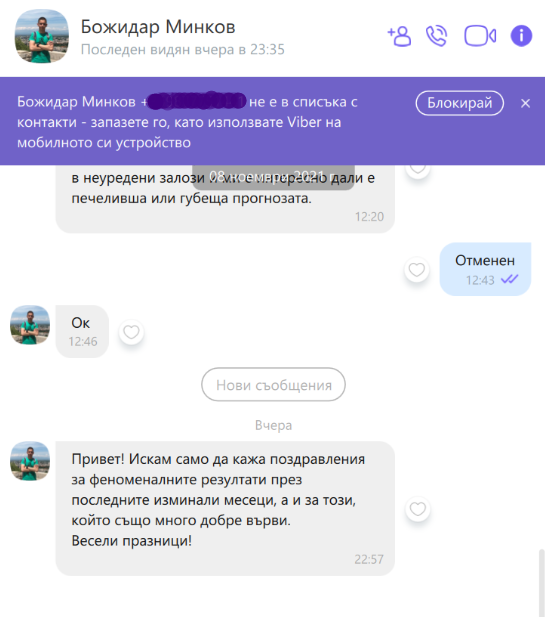Block Божидар Минков using the Блокирай button
This screenshot has width=545, height=617.
tap(460, 103)
